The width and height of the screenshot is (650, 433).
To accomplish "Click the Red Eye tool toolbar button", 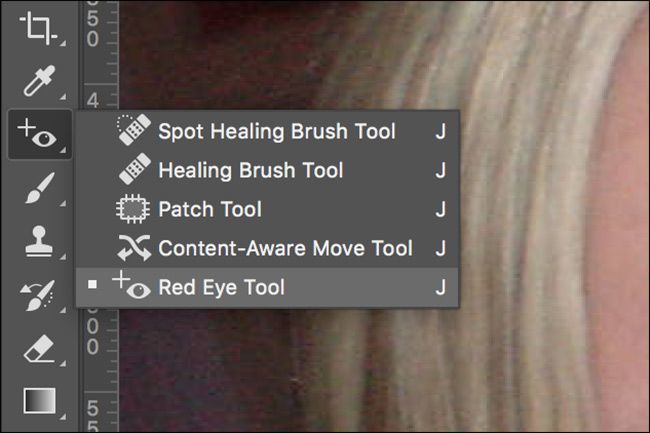I will pos(40,135).
